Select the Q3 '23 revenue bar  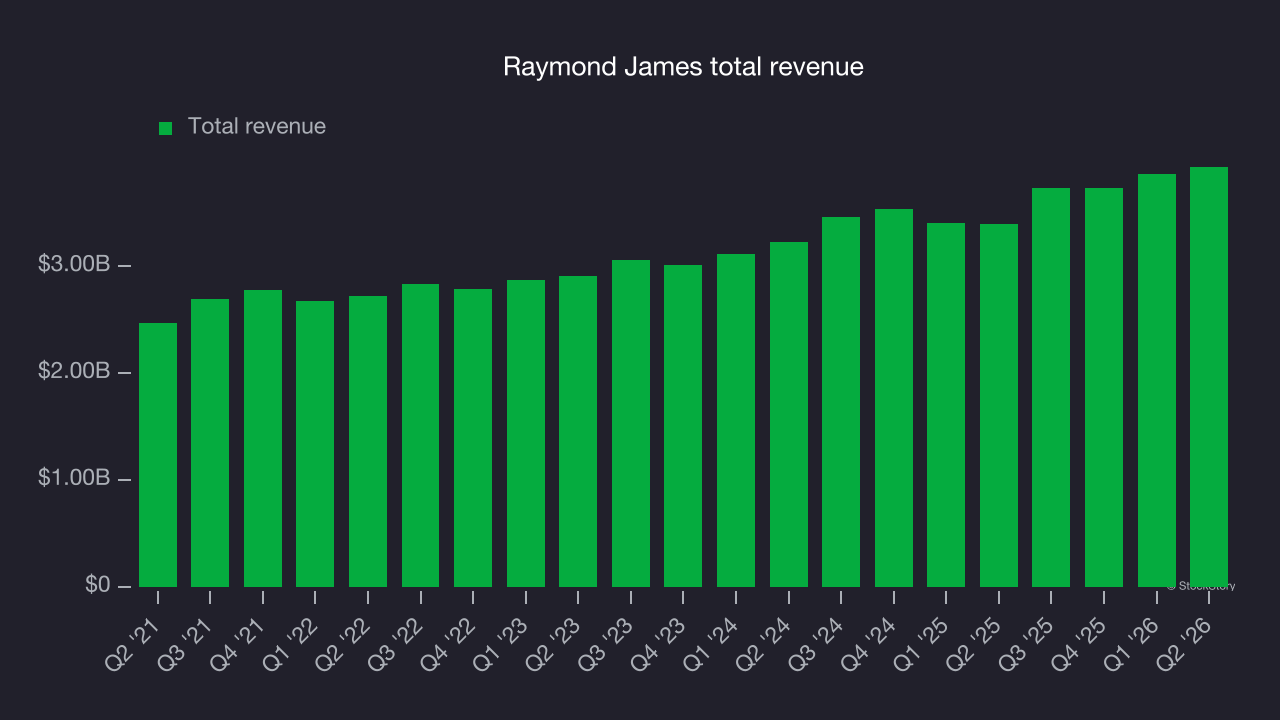coord(631,423)
